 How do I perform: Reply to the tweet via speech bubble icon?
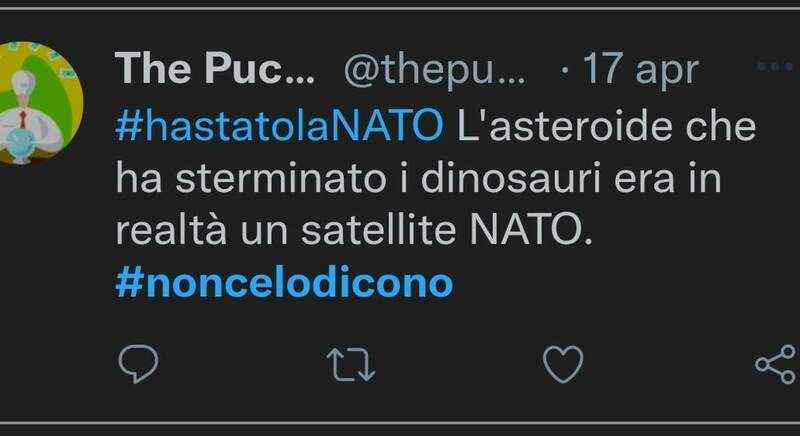(137, 365)
